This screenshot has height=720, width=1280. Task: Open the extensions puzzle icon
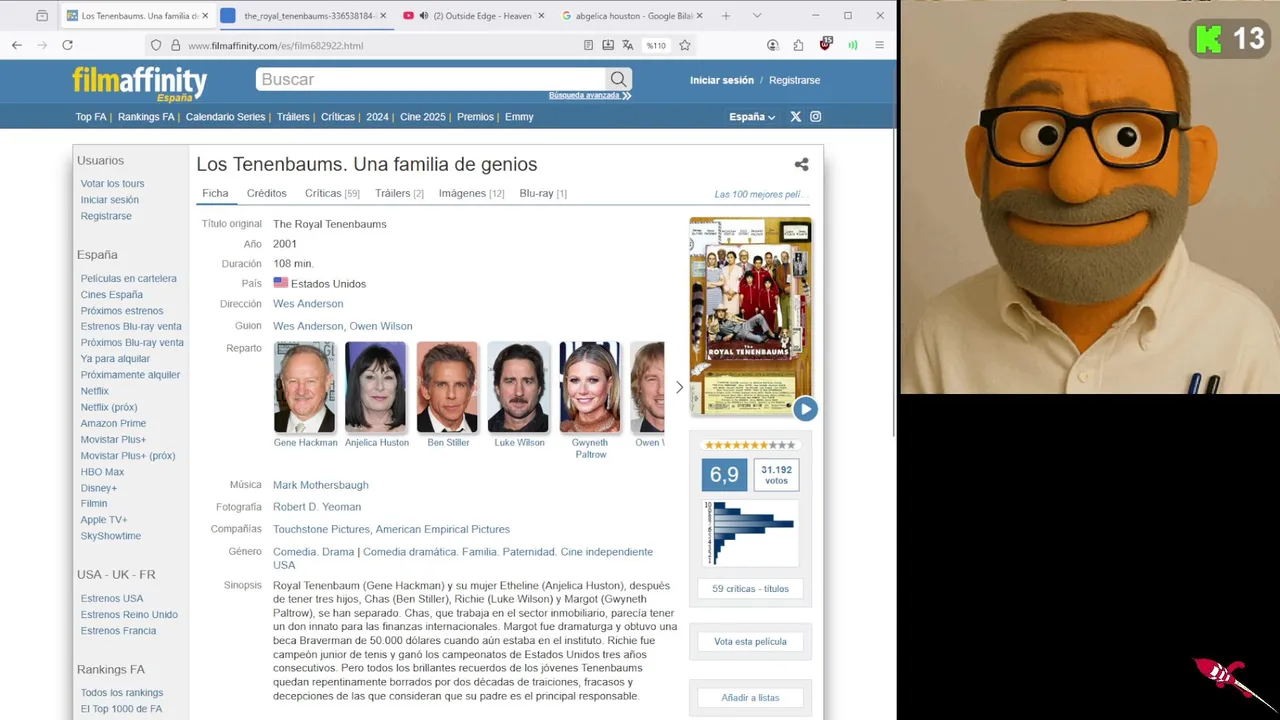tap(798, 45)
